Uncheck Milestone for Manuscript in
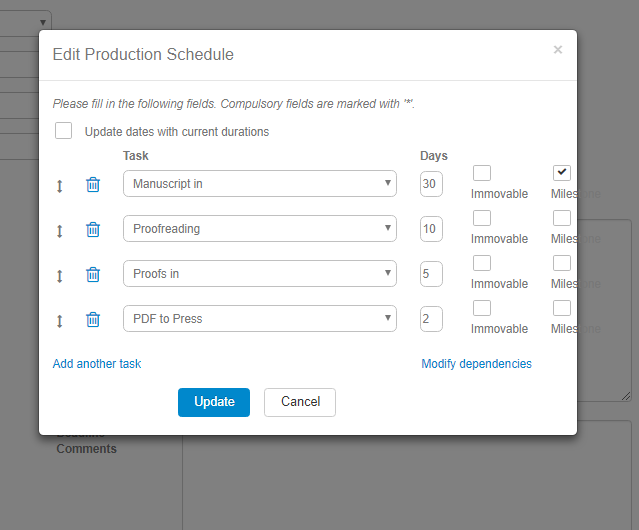The image size is (639, 530). point(562,173)
